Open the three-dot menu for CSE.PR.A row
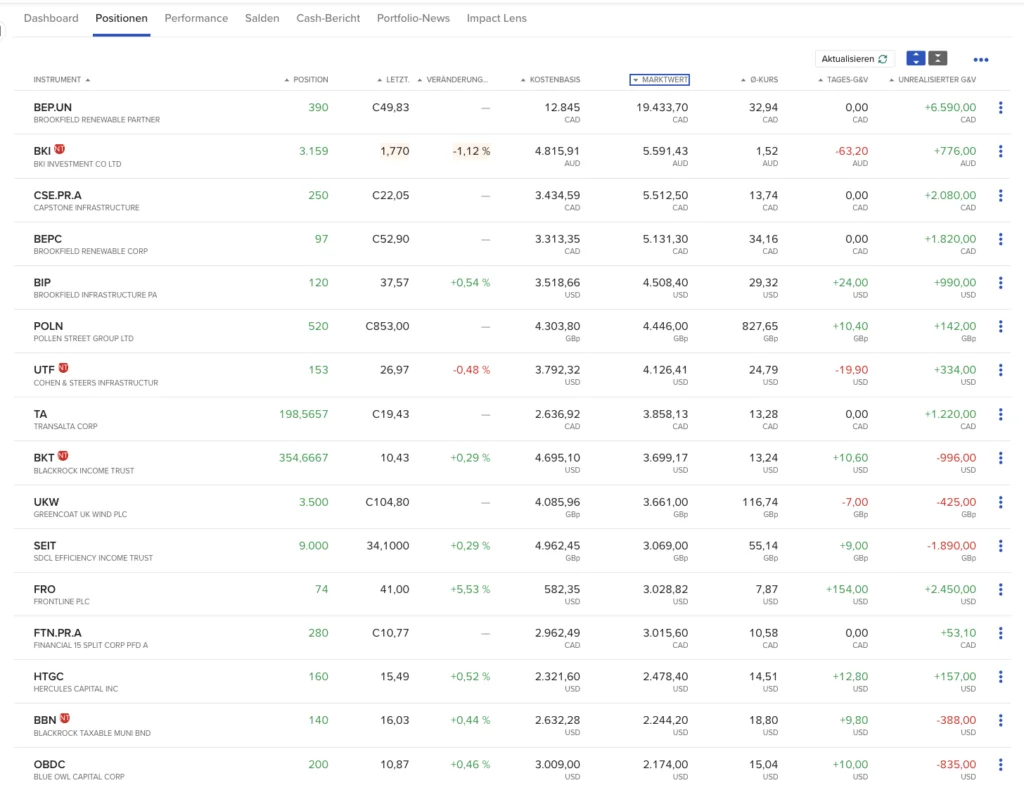The image size is (1024, 790). coord(1000,195)
